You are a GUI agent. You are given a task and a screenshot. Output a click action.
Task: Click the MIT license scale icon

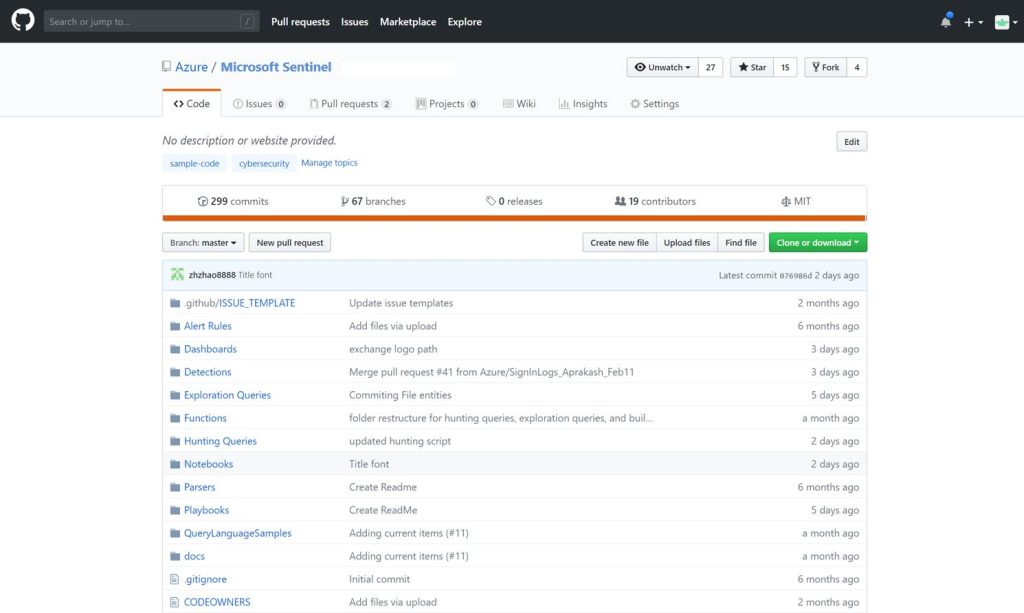[786, 201]
